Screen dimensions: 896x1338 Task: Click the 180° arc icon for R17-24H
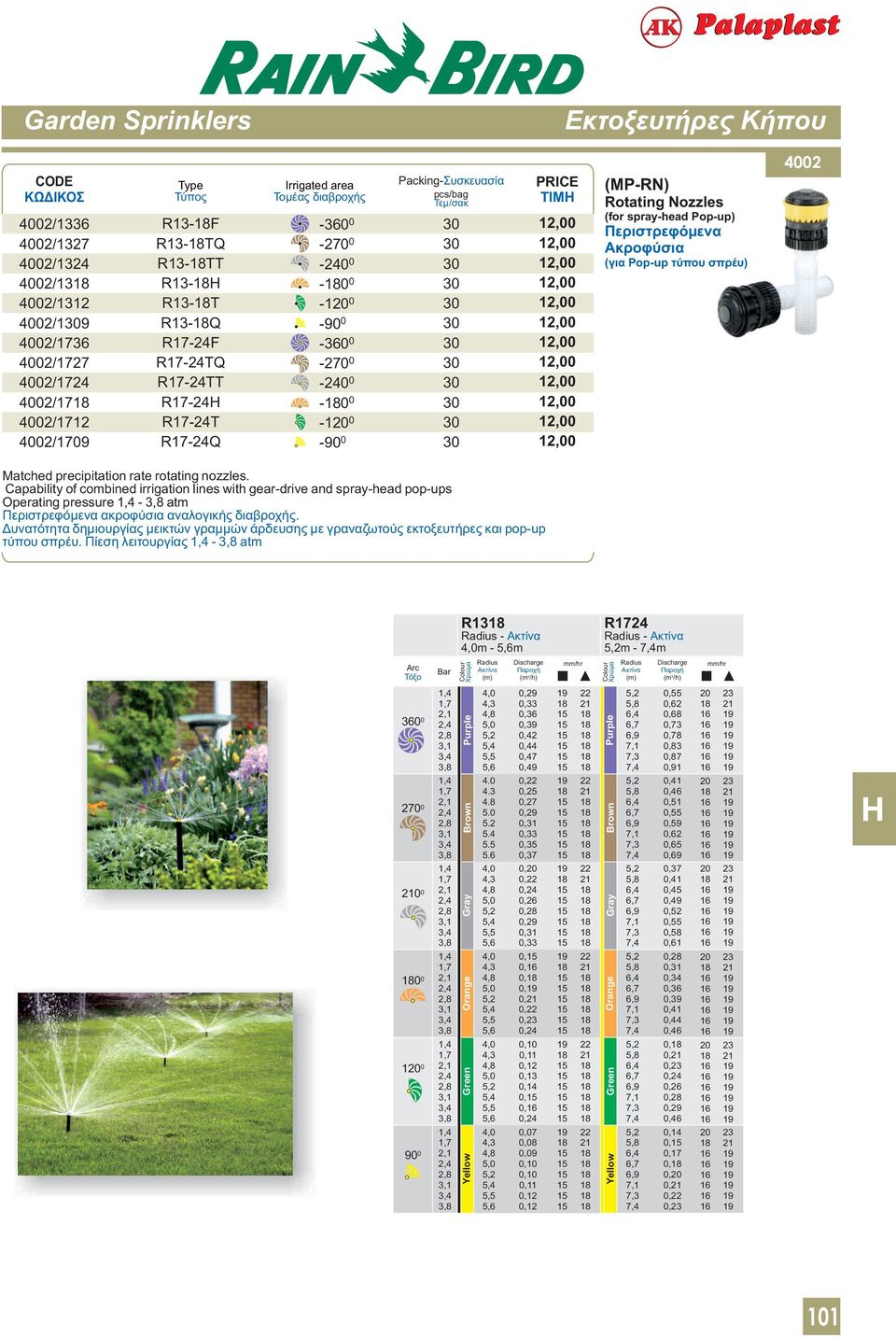click(x=300, y=402)
